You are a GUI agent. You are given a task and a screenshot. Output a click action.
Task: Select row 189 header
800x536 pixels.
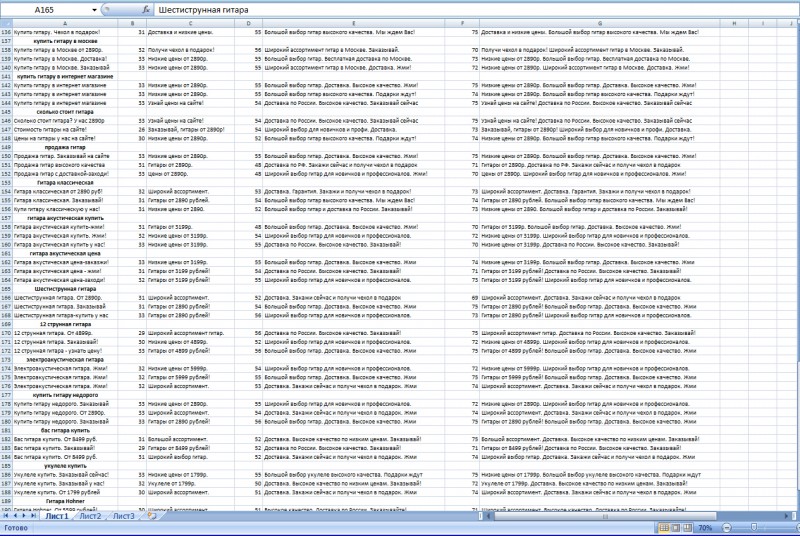(6, 501)
